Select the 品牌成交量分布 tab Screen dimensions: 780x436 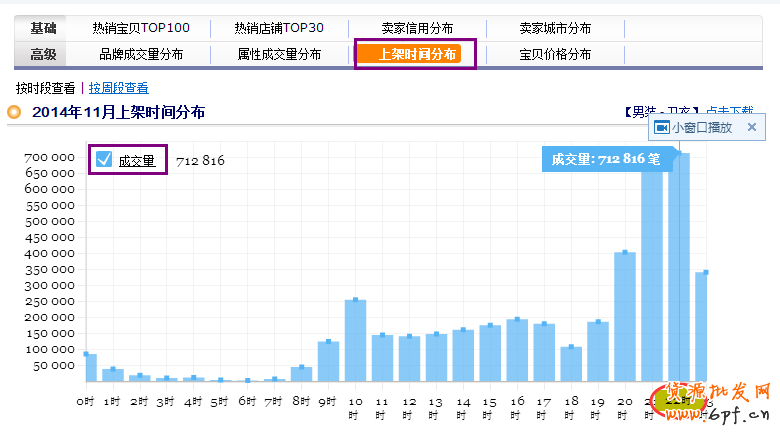141,54
